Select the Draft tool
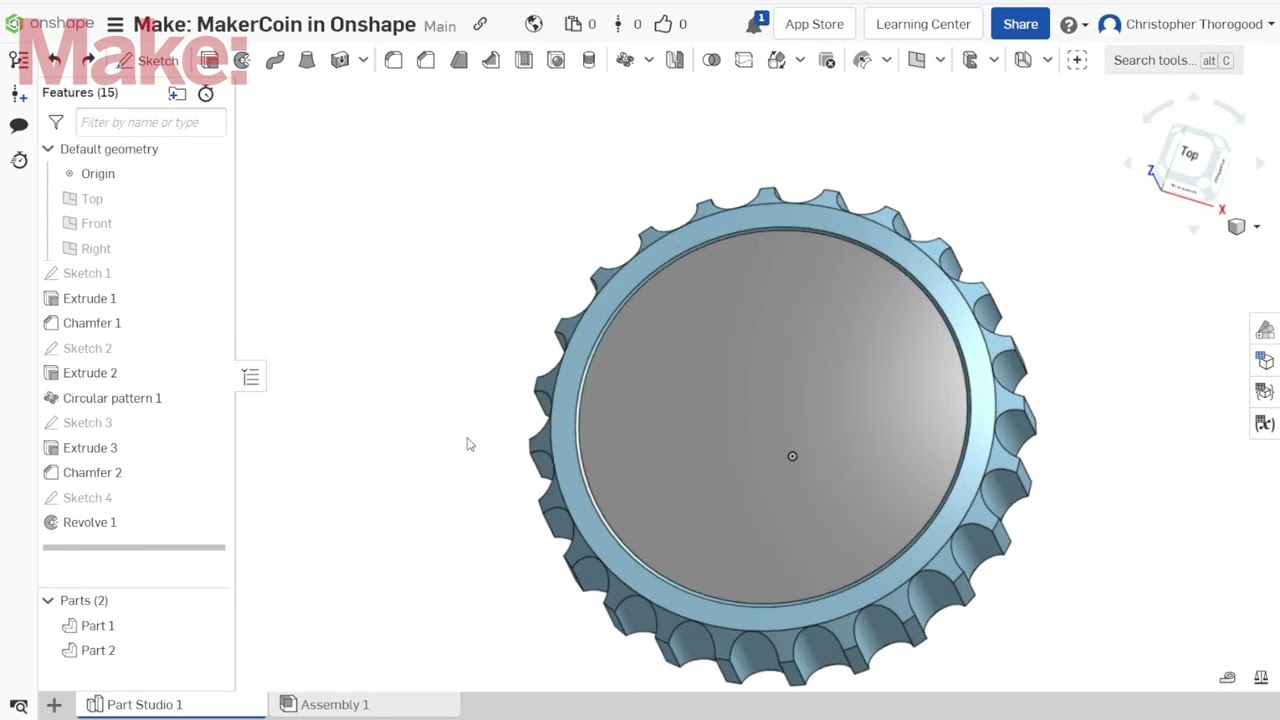The height and width of the screenshot is (720, 1280). 459,60
